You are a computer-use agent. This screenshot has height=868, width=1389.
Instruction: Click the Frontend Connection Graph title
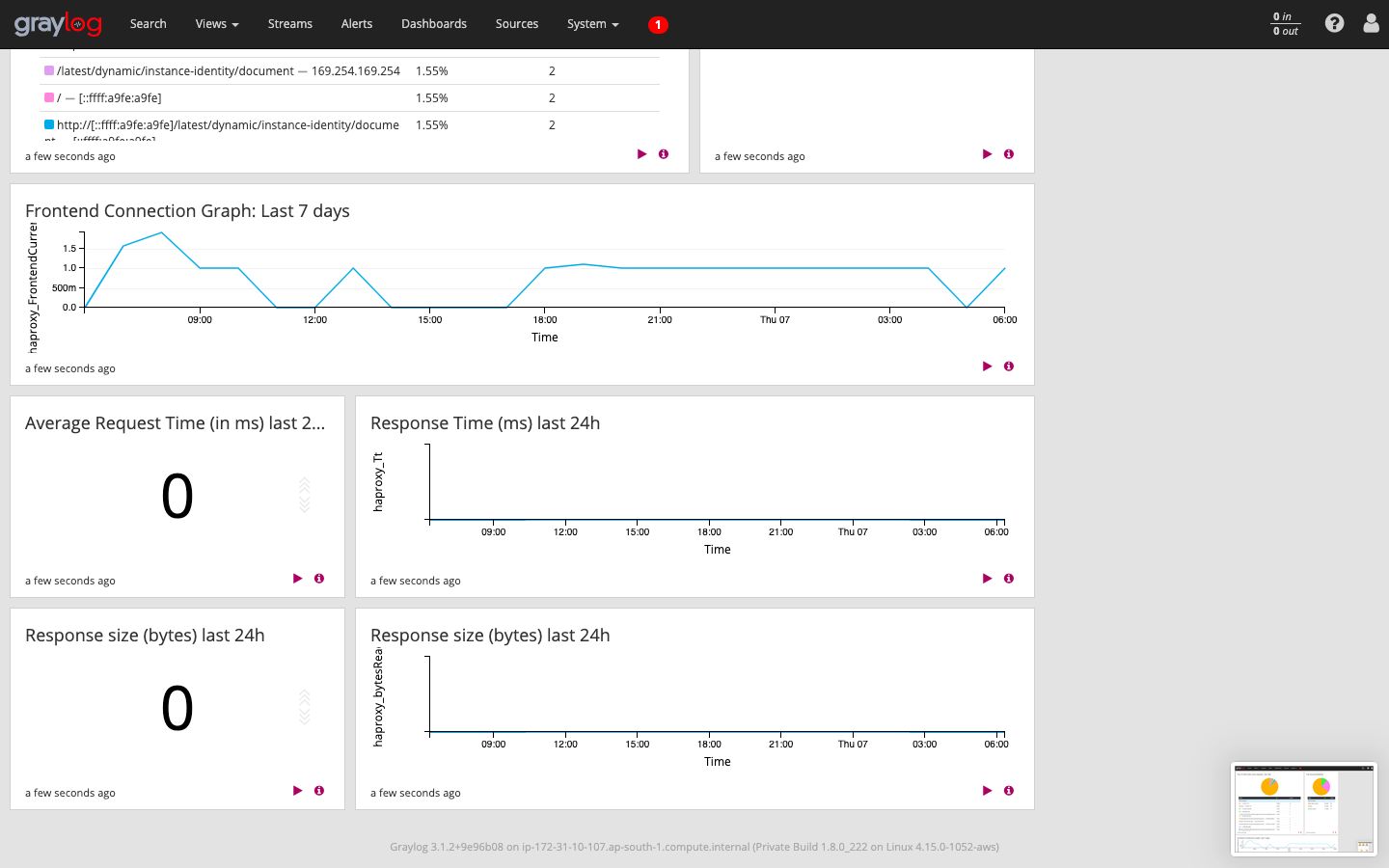tap(187, 211)
